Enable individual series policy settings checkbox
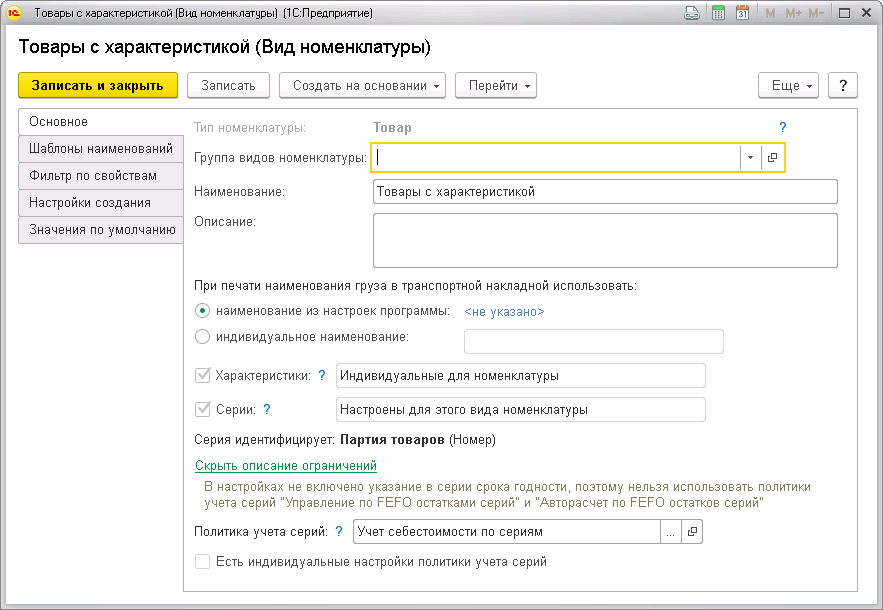Viewport: 883px width, 610px height. click(203, 562)
